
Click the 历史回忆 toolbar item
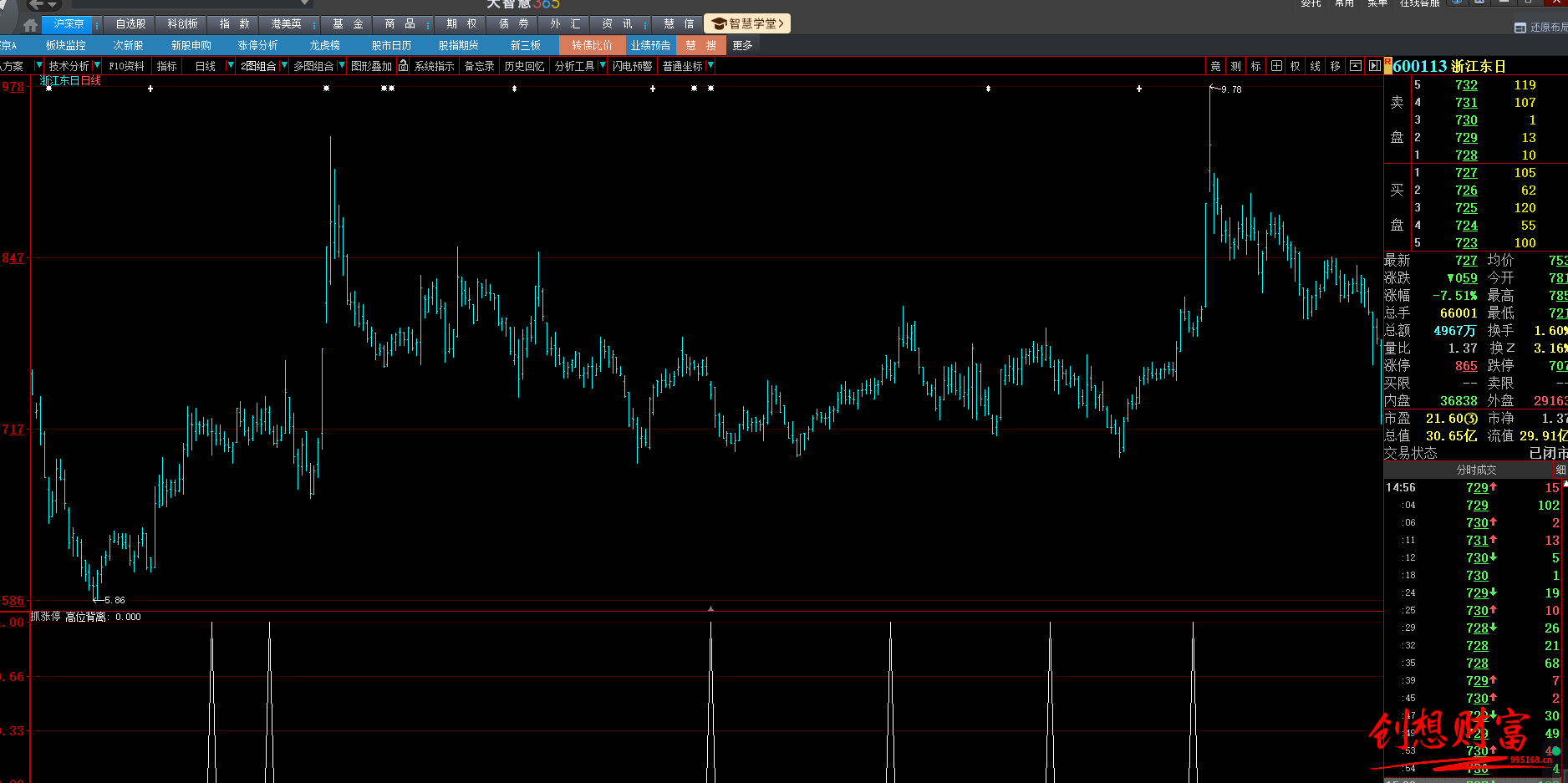(525, 66)
